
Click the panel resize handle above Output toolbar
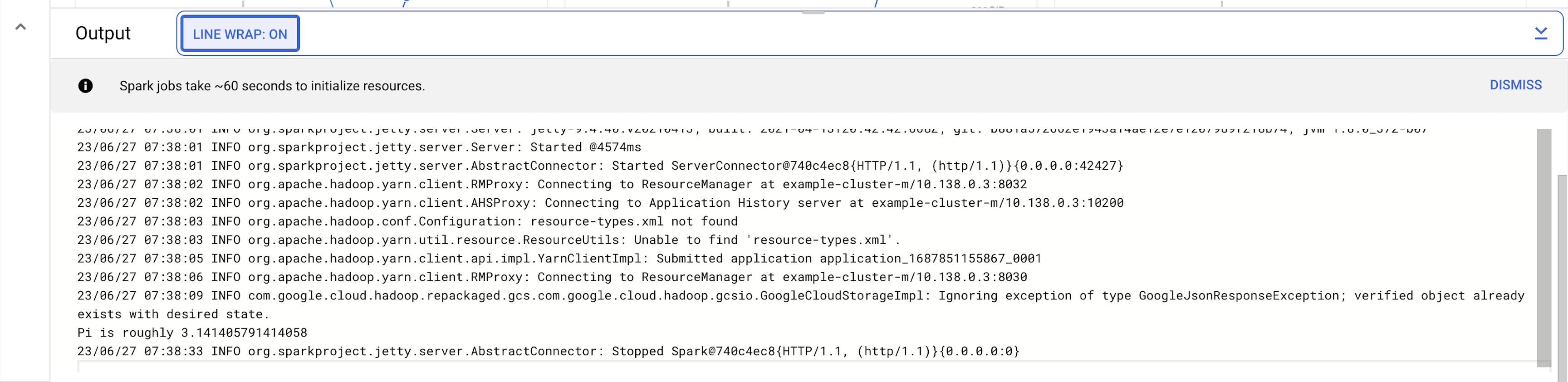(813, 12)
